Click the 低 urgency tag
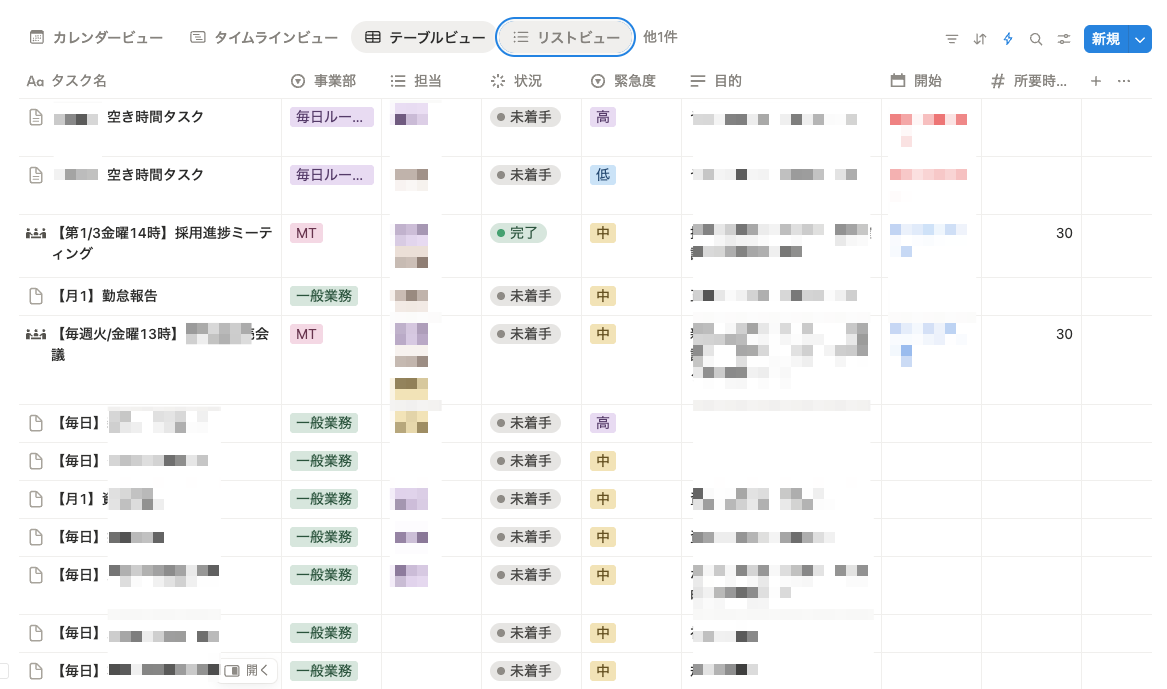1167x689 pixels. tap(603, 175)
